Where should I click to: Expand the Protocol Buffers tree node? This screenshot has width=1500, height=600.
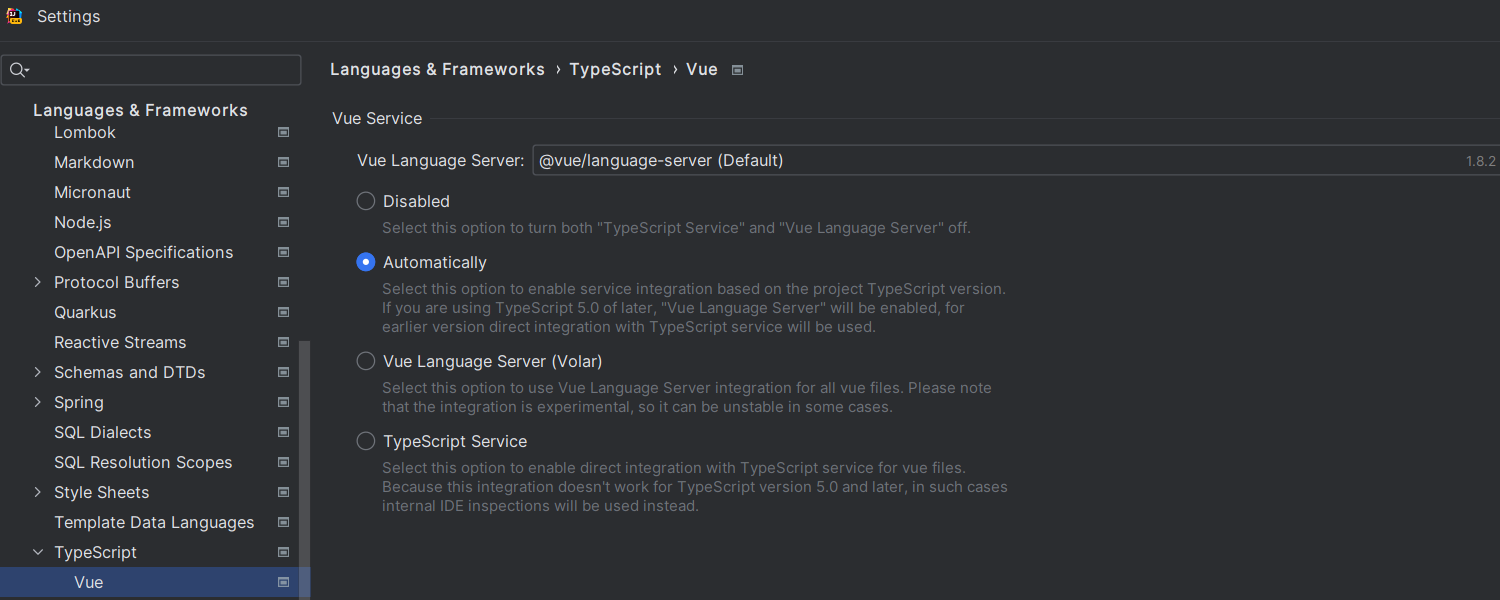pos(38,282)
